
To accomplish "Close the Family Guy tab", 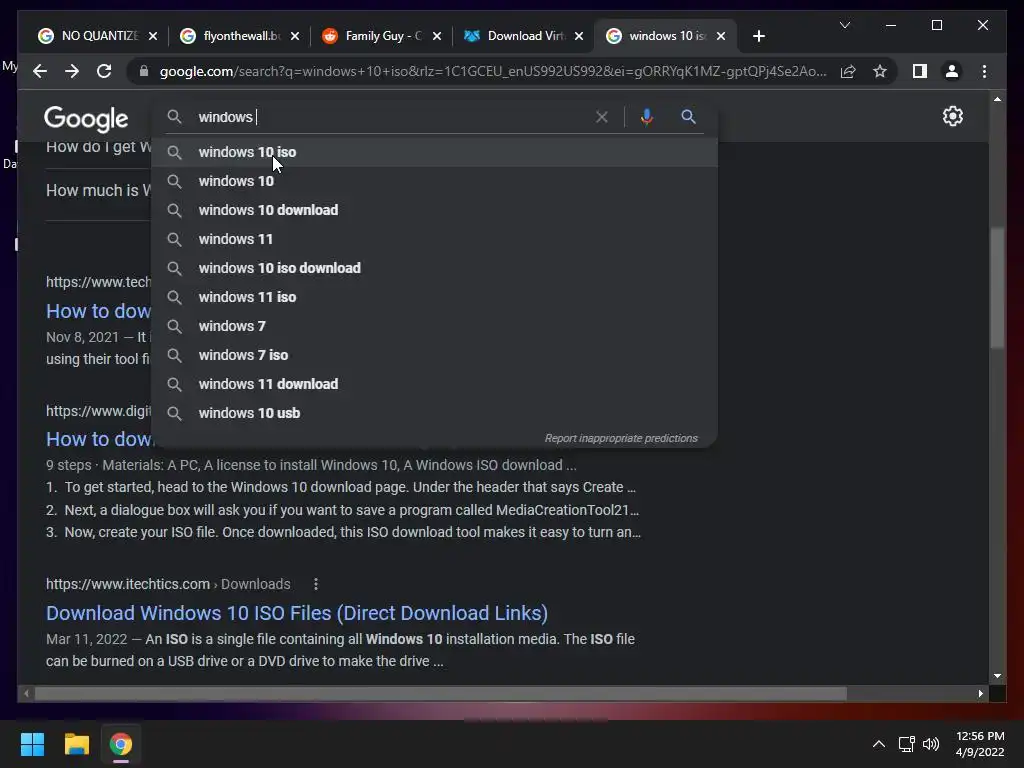I will [437, 36].
